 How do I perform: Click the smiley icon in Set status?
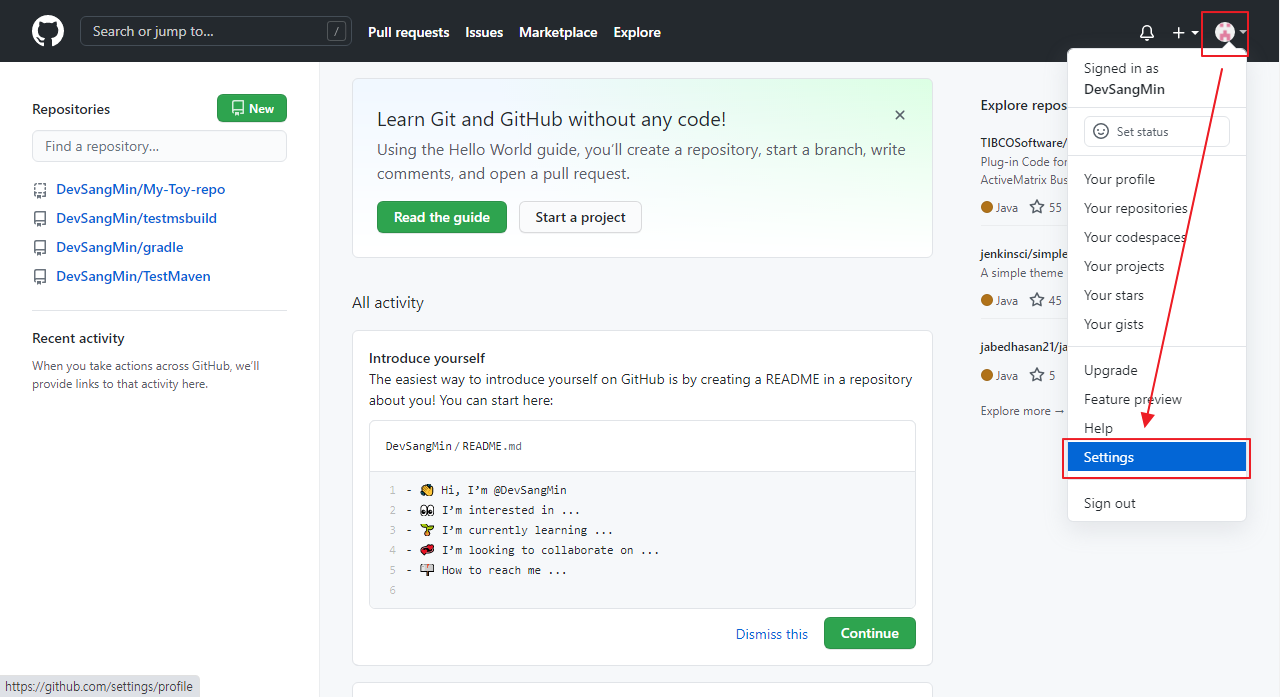(1101, 131)
